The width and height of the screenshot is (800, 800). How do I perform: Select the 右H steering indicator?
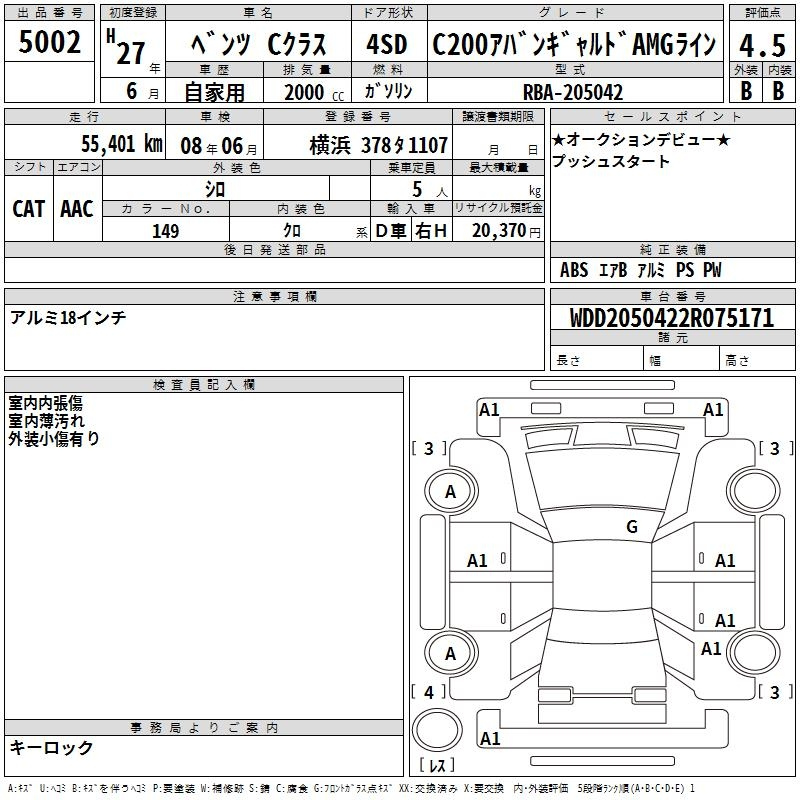click(431, 231)
